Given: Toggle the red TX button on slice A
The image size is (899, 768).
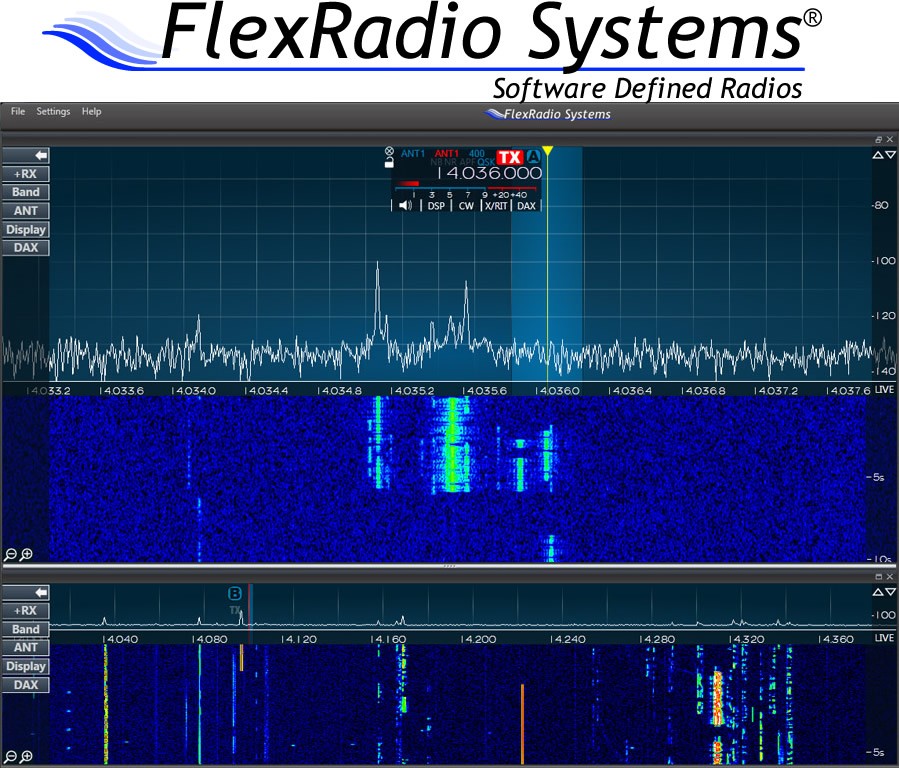Looking at the screenshot, I should (x=510, y=157).
